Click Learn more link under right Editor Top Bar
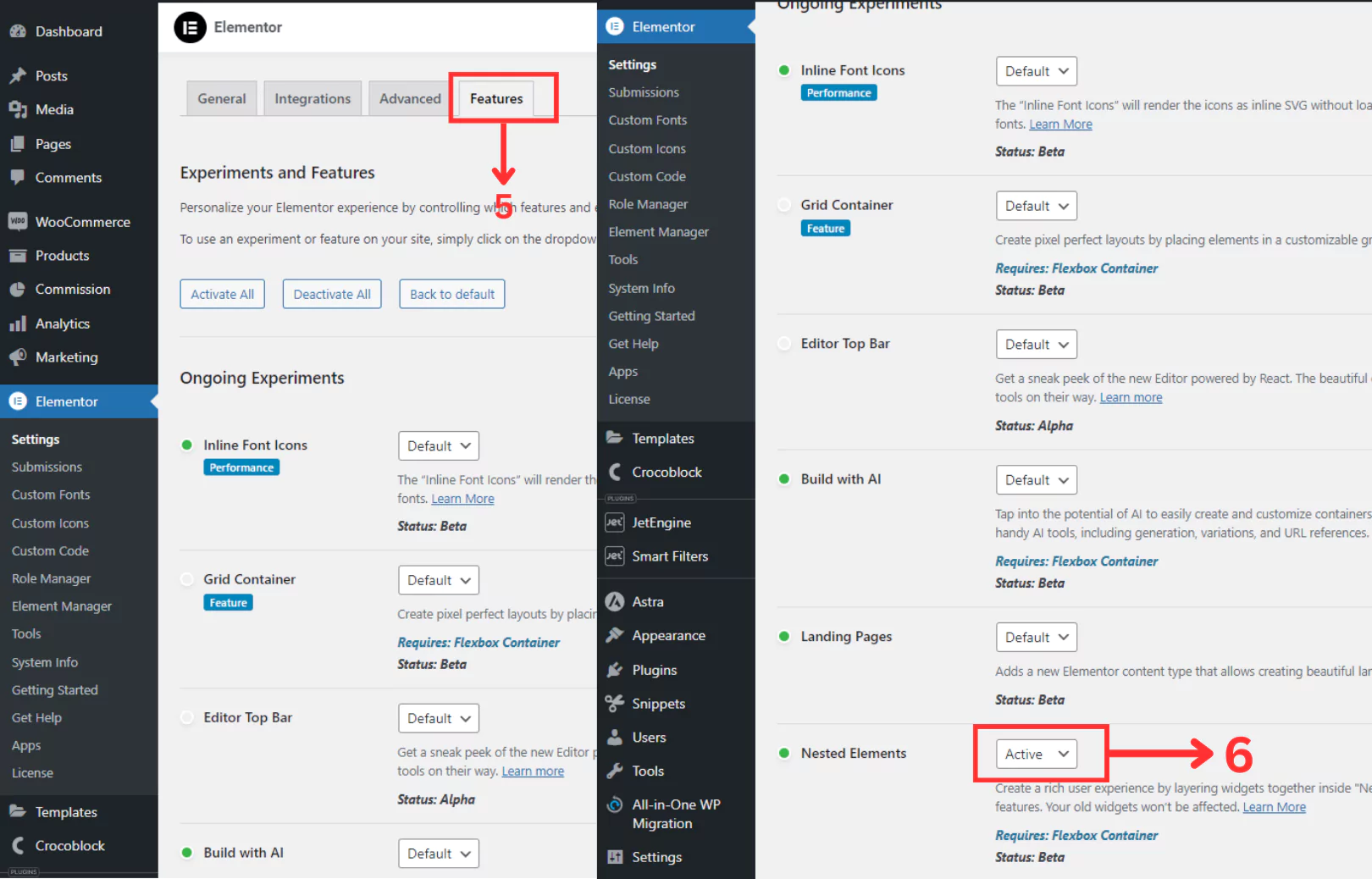Screen dimensions: 1372x879 1131,397
